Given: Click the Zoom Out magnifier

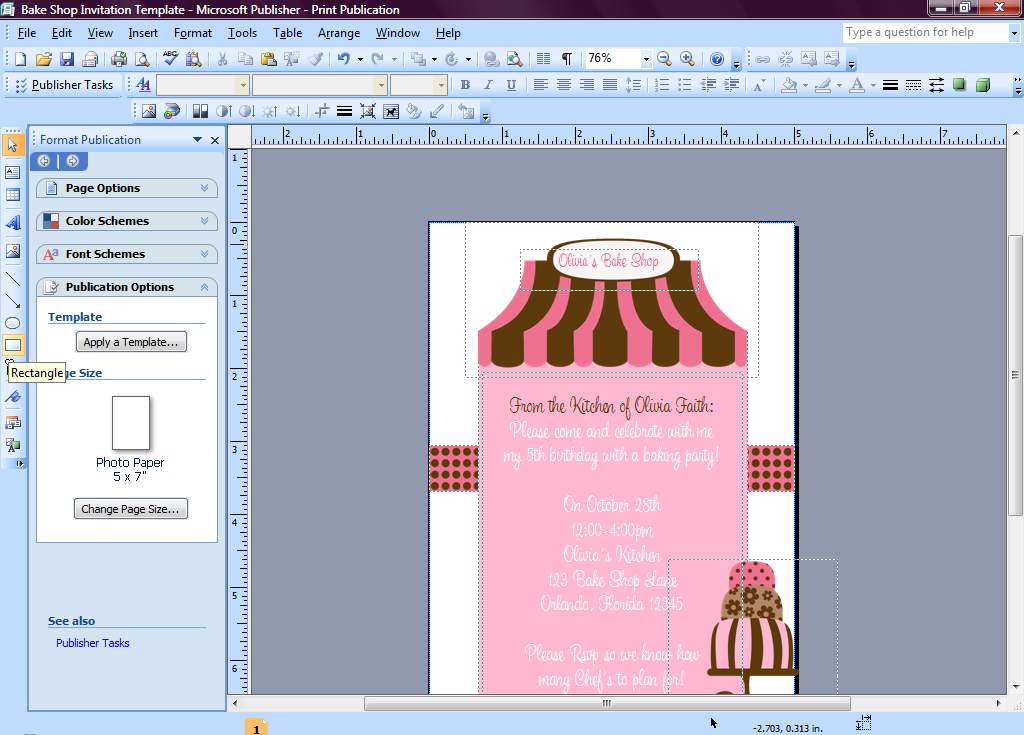Looking at the screenshot, I should point(664,59).
